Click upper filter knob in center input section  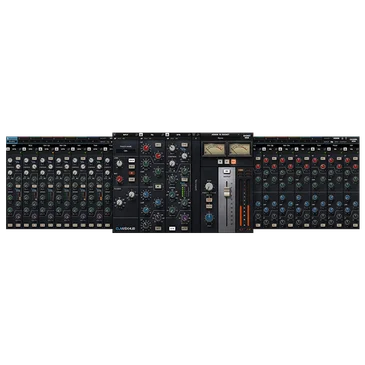click(x=132, y=195)
